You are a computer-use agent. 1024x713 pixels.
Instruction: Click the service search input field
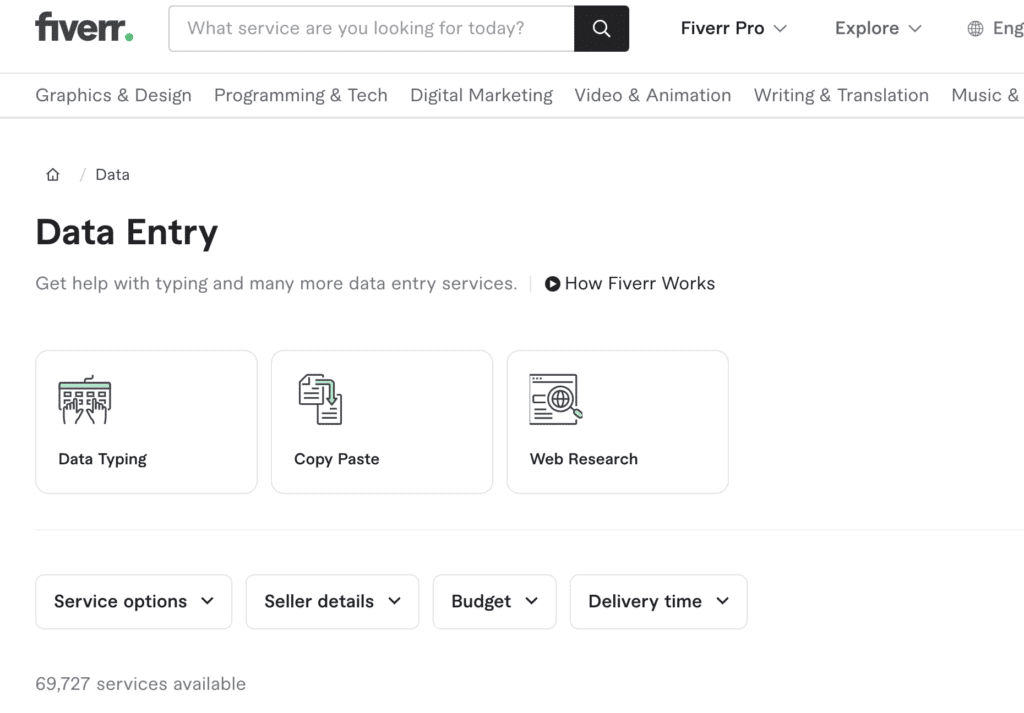pos(370,28)
